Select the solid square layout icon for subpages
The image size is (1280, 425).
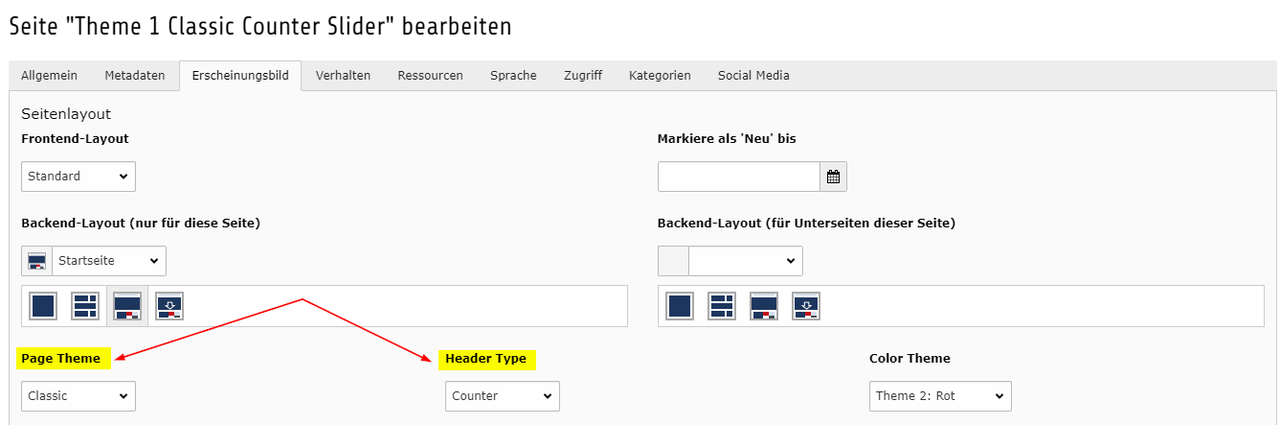point(680,306)
